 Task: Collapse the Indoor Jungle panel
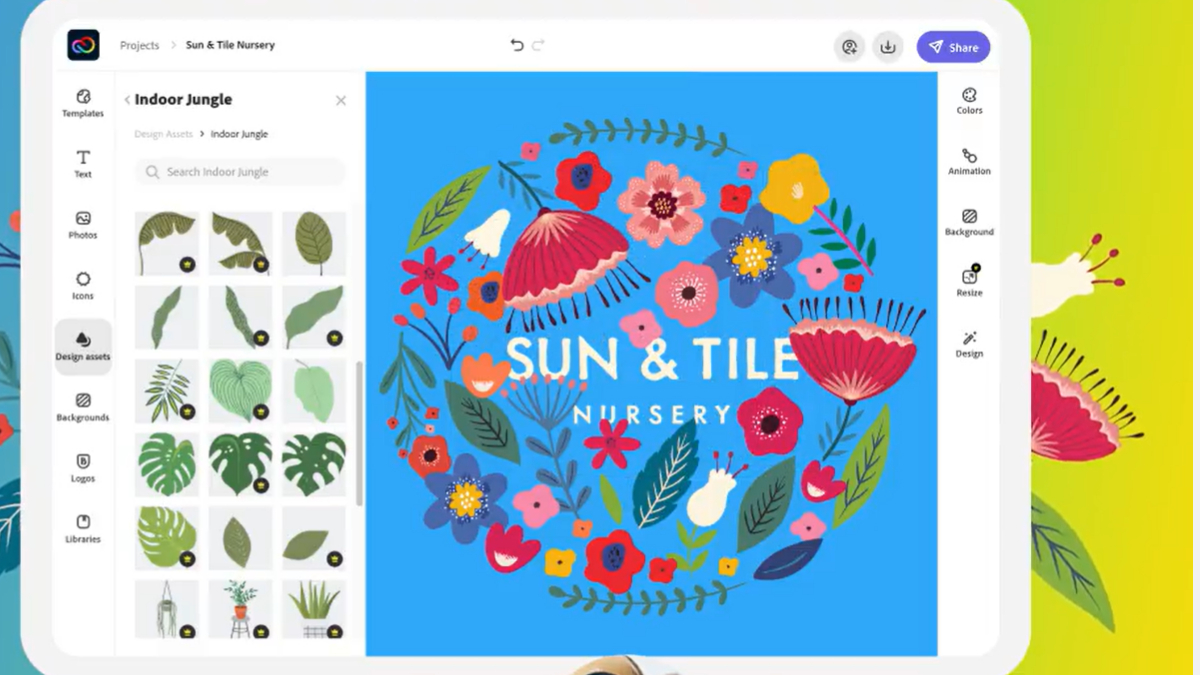tap(126, 99)
